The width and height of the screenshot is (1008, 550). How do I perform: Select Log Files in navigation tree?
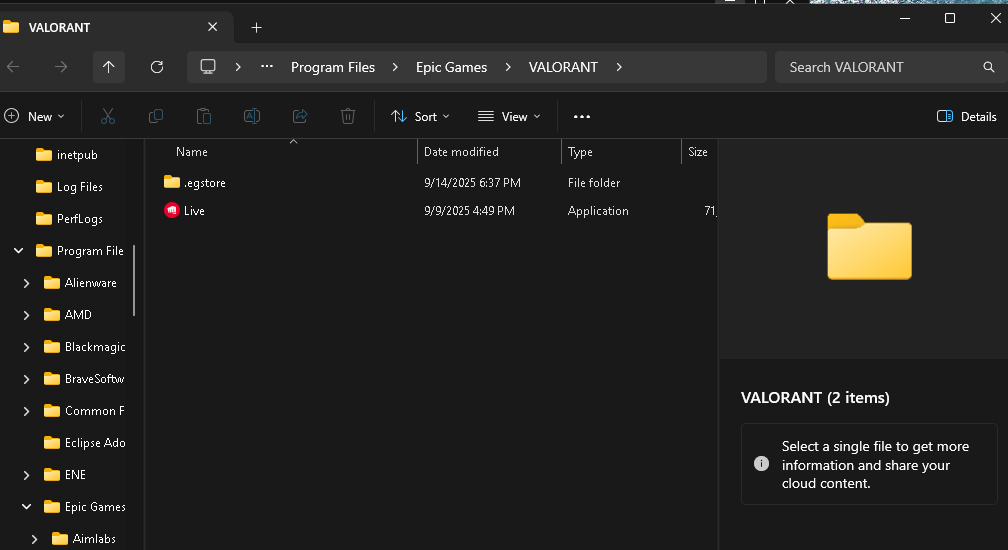point(80,187)
